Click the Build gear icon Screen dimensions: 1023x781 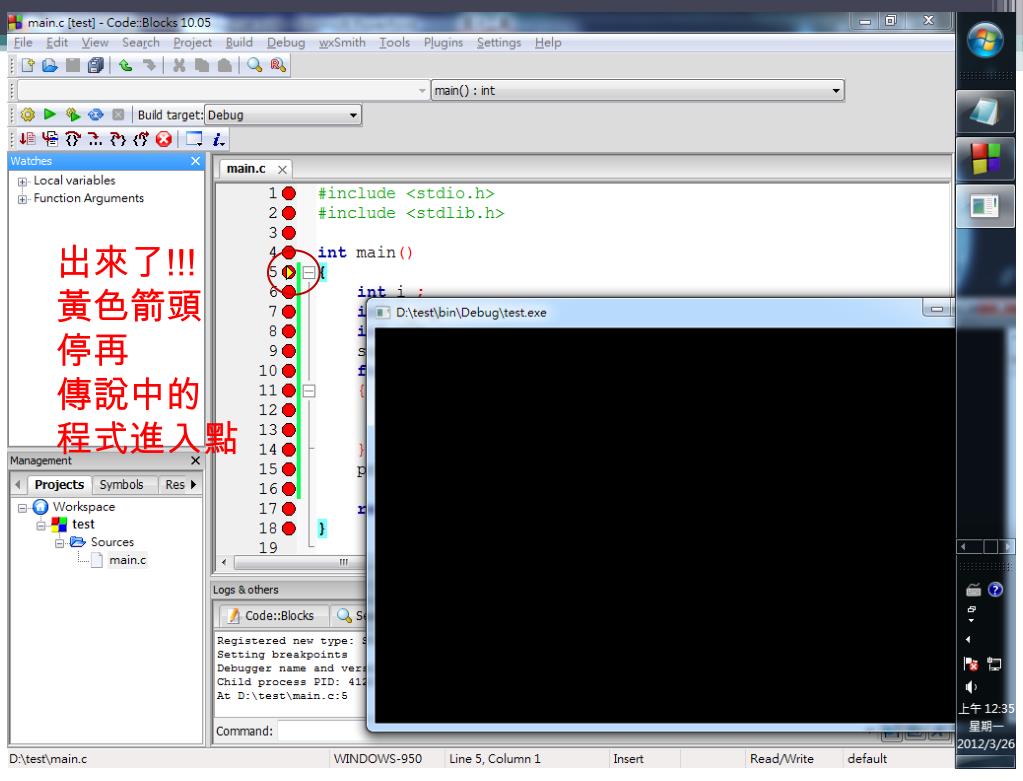click(x=27, y=115)
